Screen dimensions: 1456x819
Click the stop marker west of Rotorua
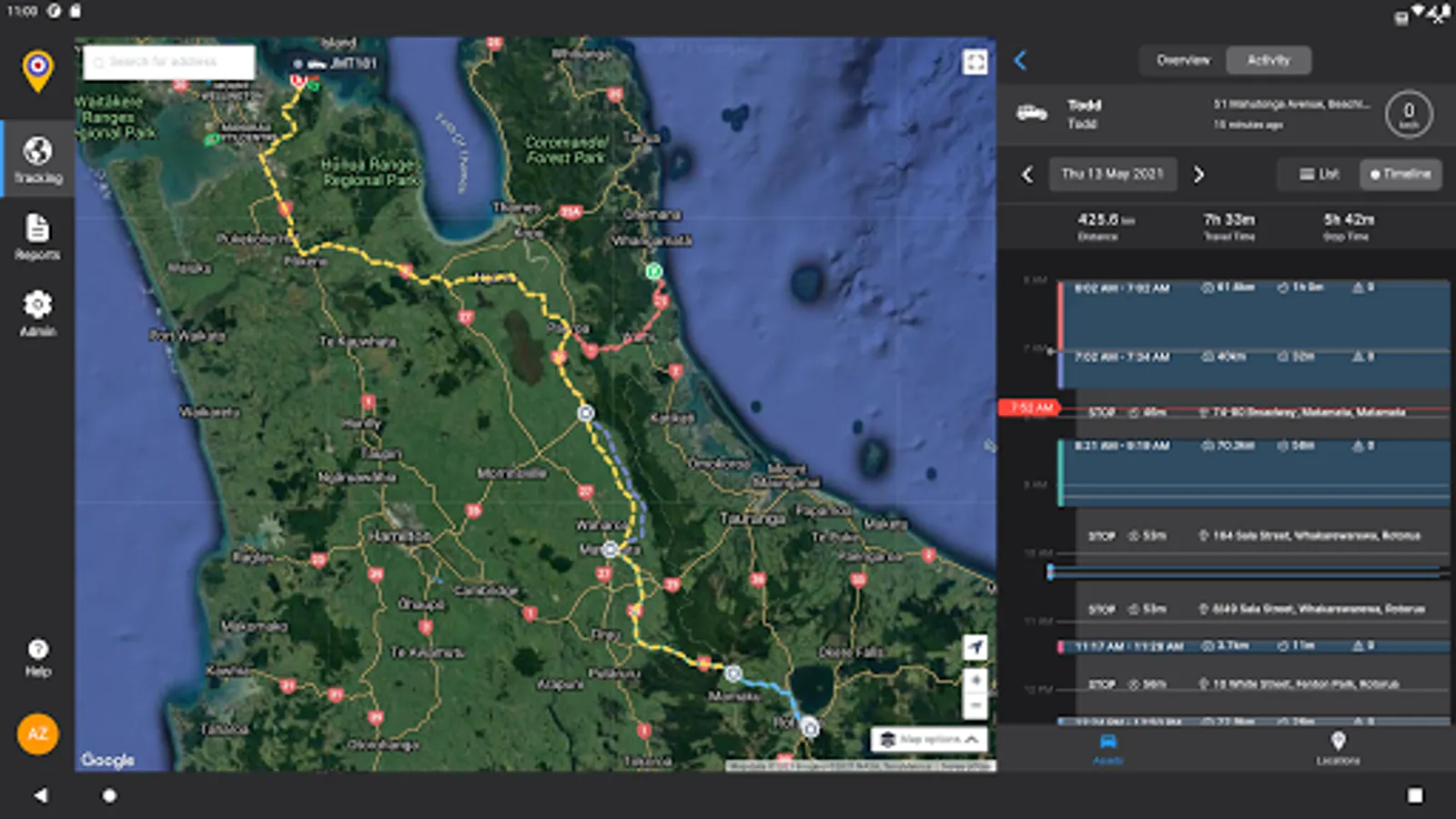pyautogui.click(x=733, y=673)
